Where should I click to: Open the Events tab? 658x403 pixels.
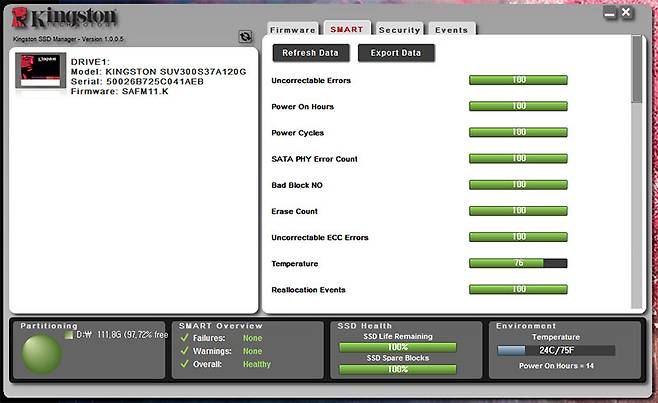point(451,30)
